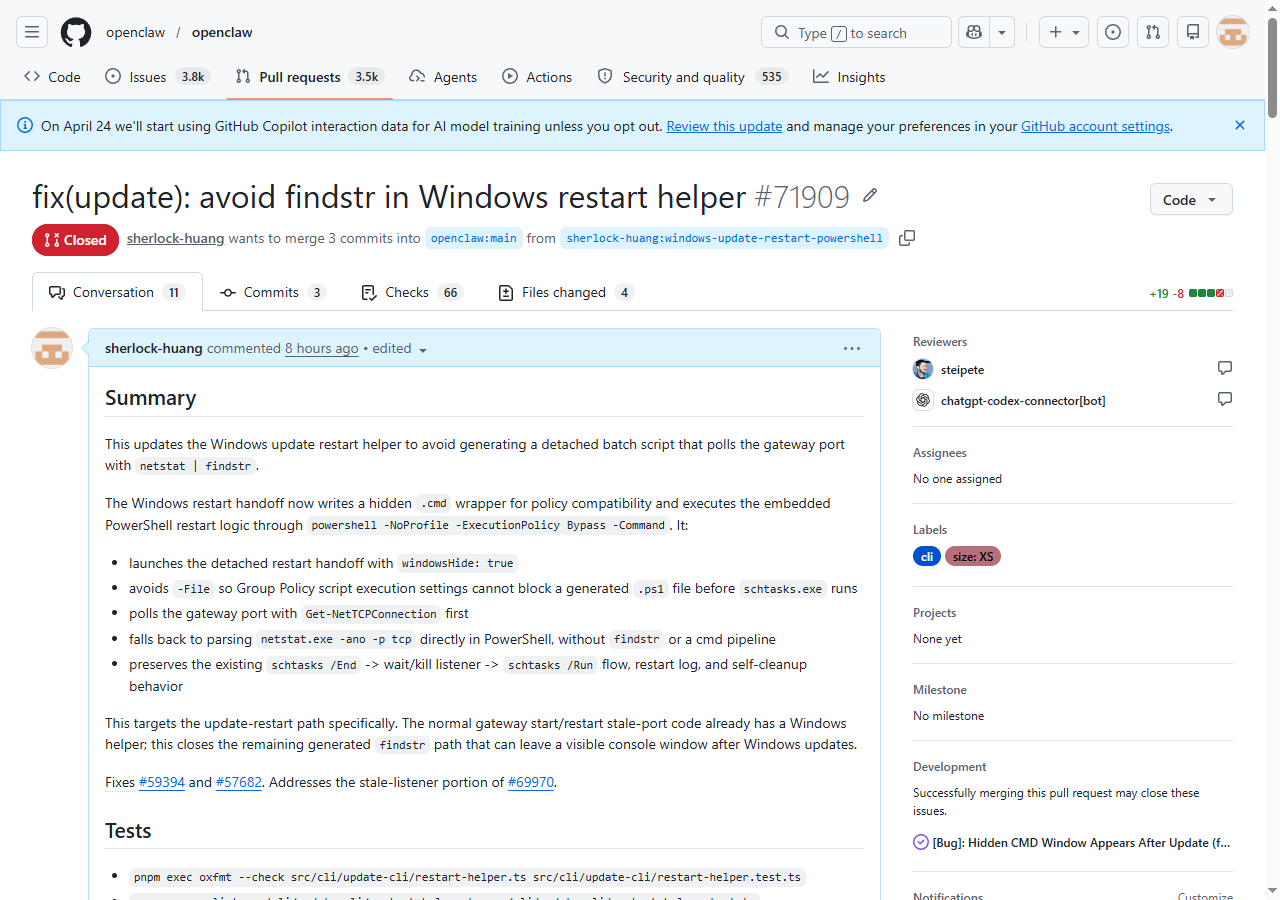
Task: Click sherlock-huang author name in comment
Action: [154, 348]
